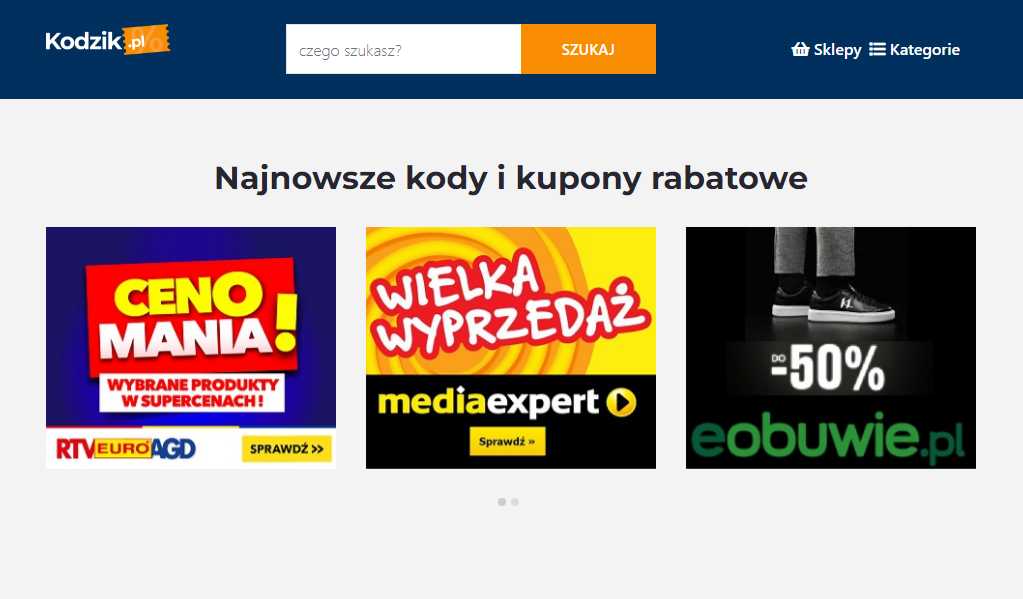Click the yellow play arrow on mediaexpert banner
This screenshot has height=599, width=1023.
click(620, 403)
